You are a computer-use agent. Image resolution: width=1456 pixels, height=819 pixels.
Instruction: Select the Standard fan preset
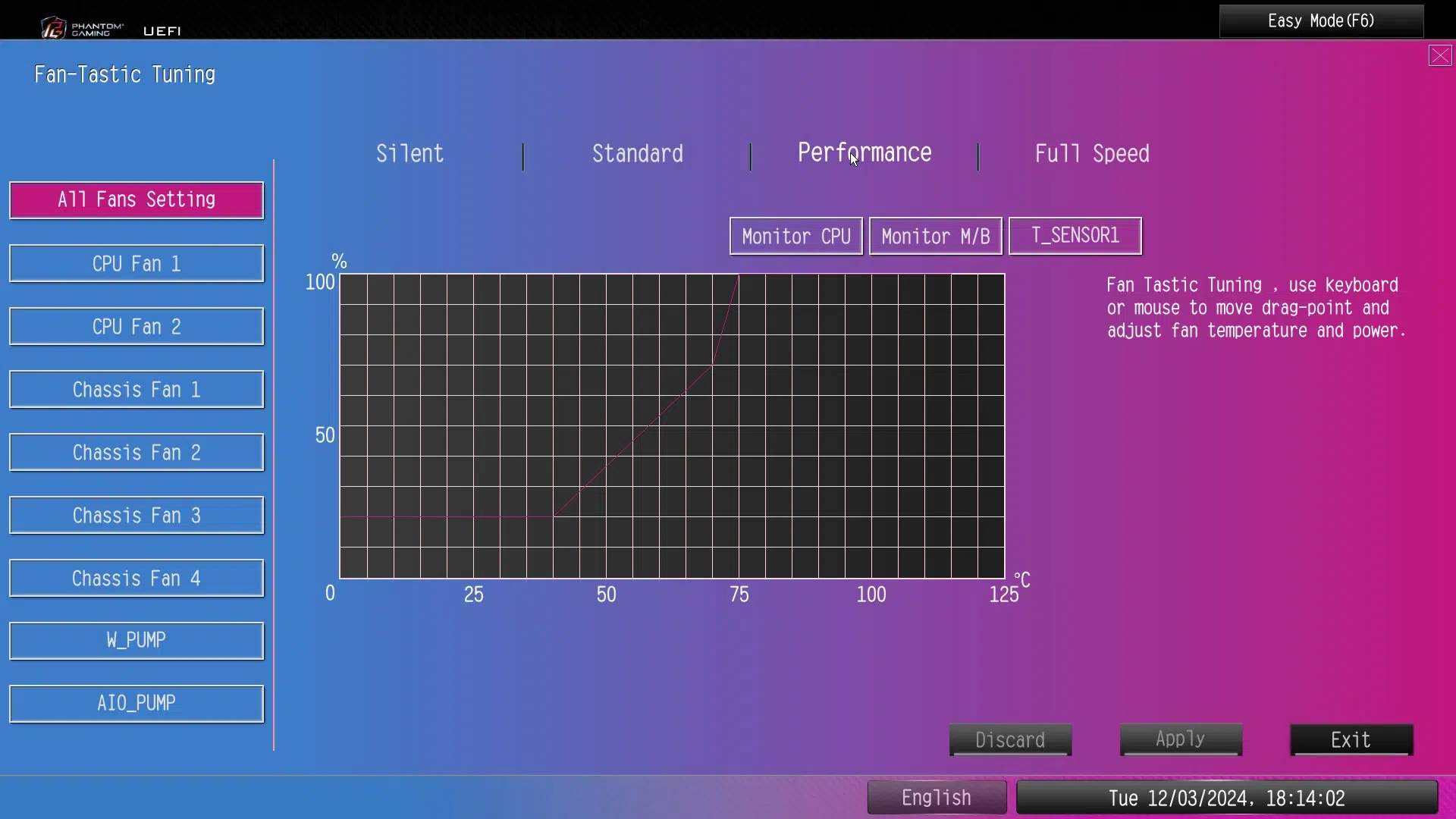pos(638,154)
